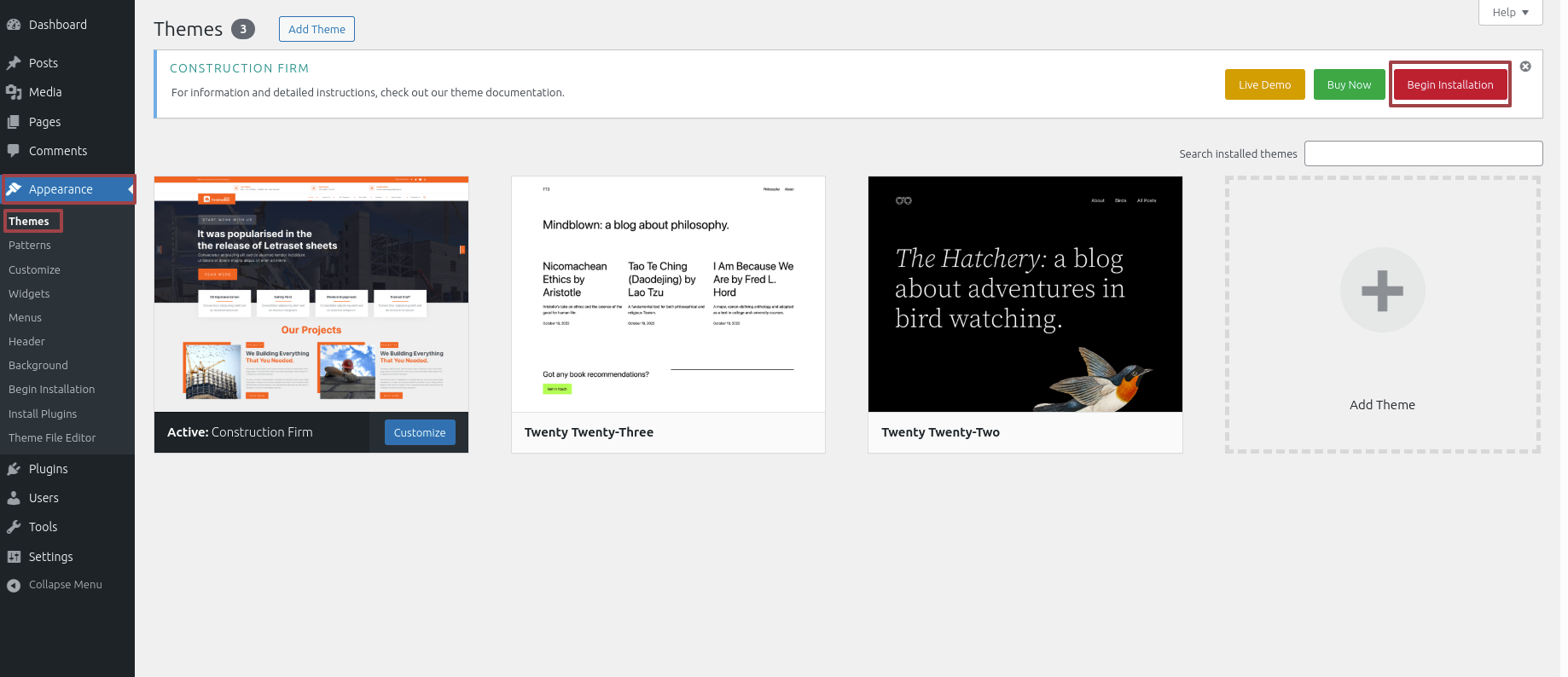The image size is (1568, 677).
Task: Open Appearance menu item
Action: 67,189
